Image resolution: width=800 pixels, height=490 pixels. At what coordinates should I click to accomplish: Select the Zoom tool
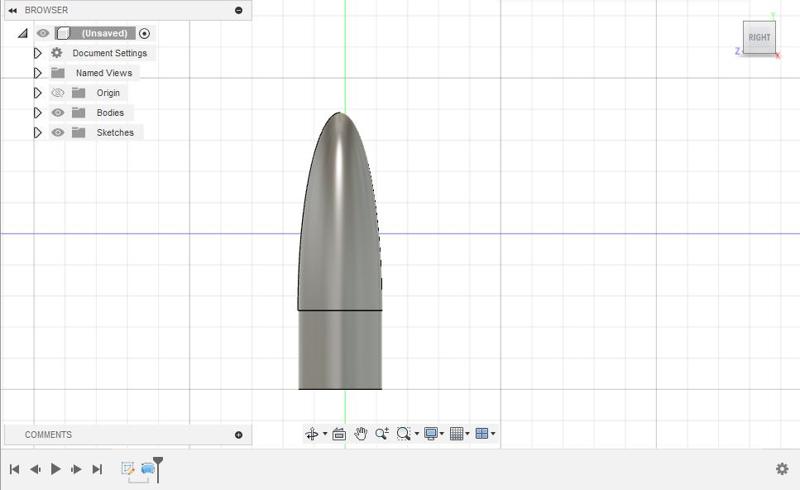click(x=382, y=434)
